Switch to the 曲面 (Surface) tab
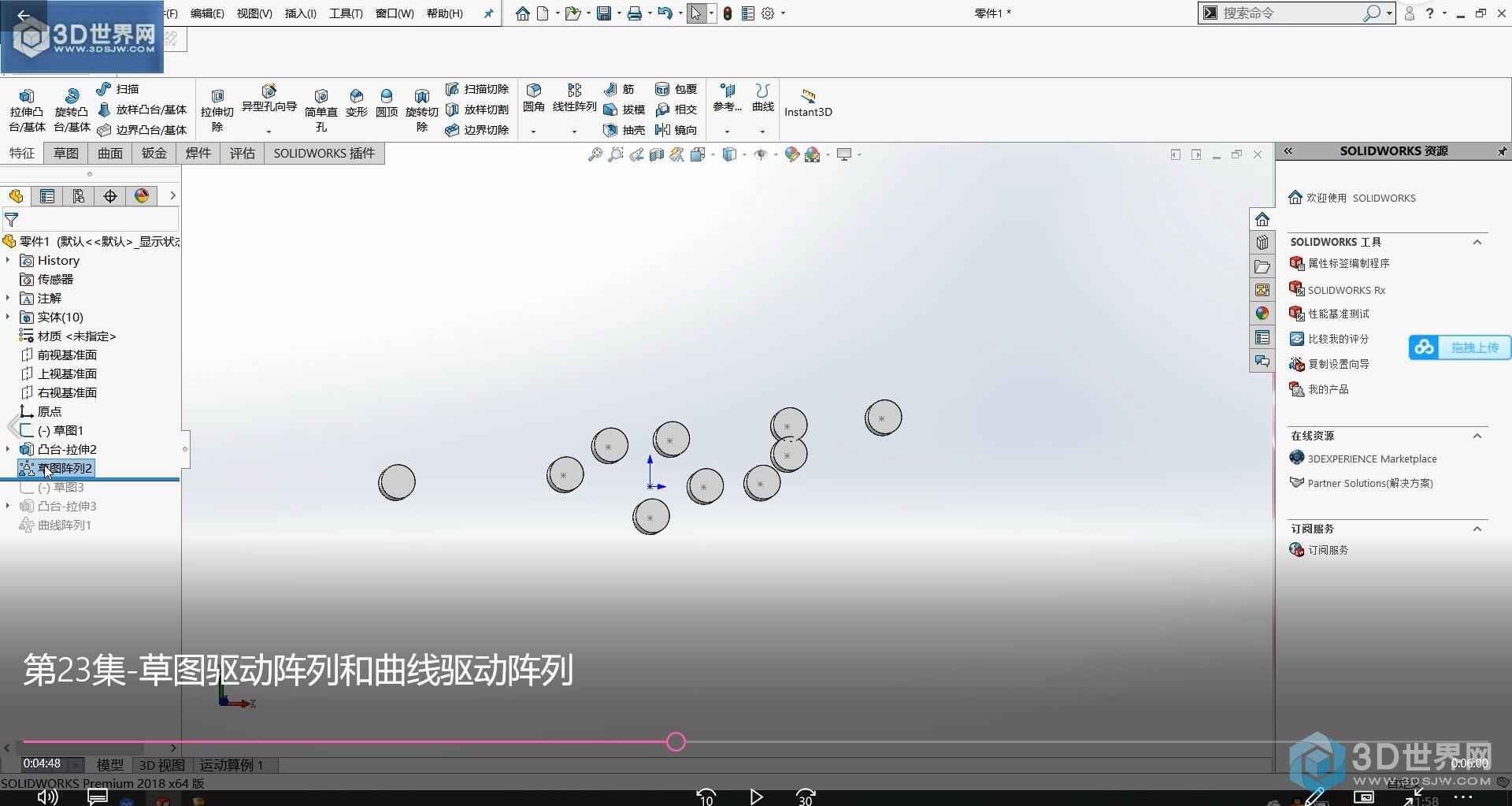This screenshot has height=806, width=1512. pos(110,153)
